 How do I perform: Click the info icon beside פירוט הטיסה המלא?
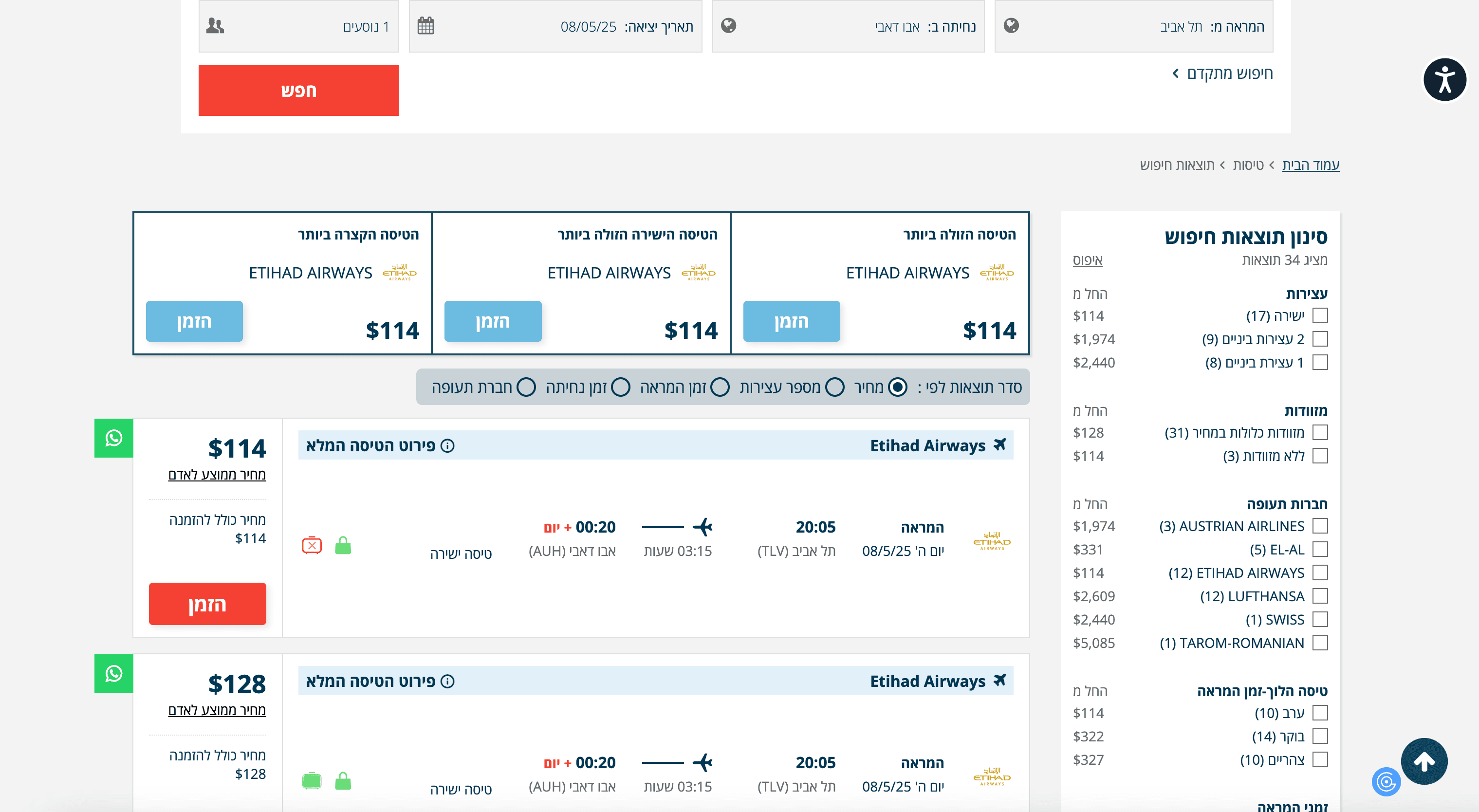point(447,445)
